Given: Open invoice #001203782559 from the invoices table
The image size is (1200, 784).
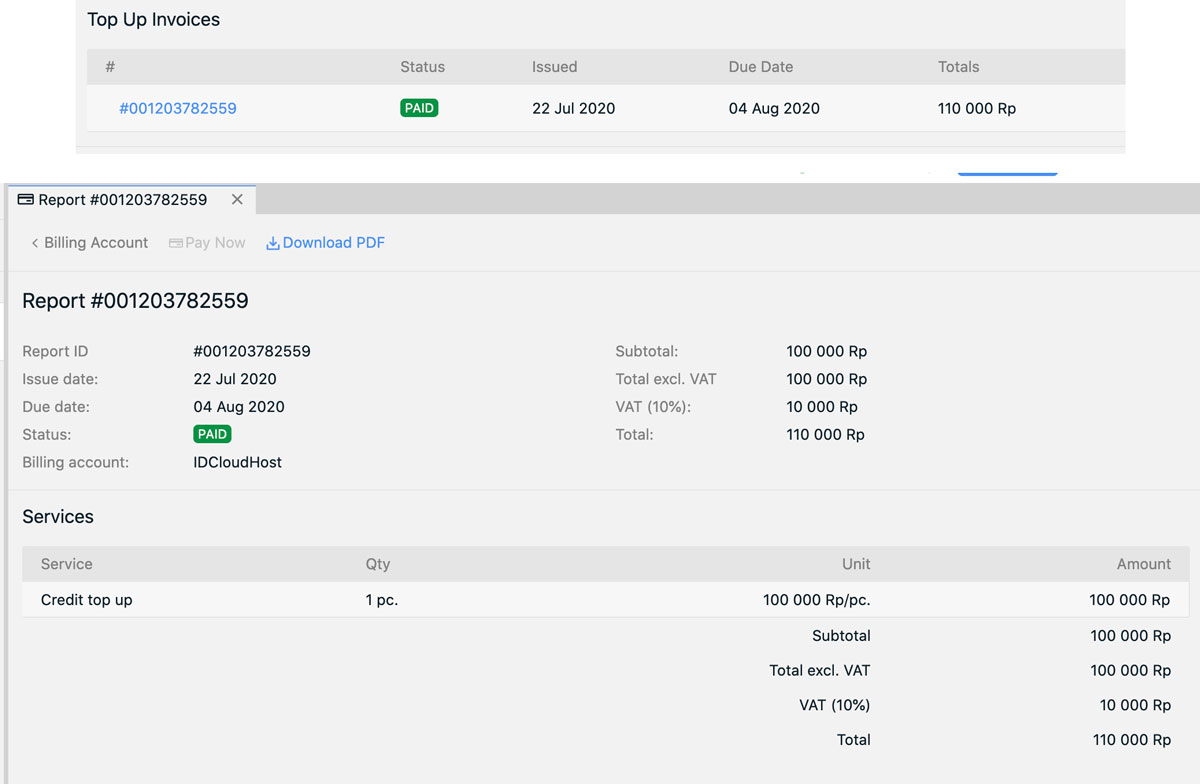Looking at the screenshot, I should coord(178,108).
